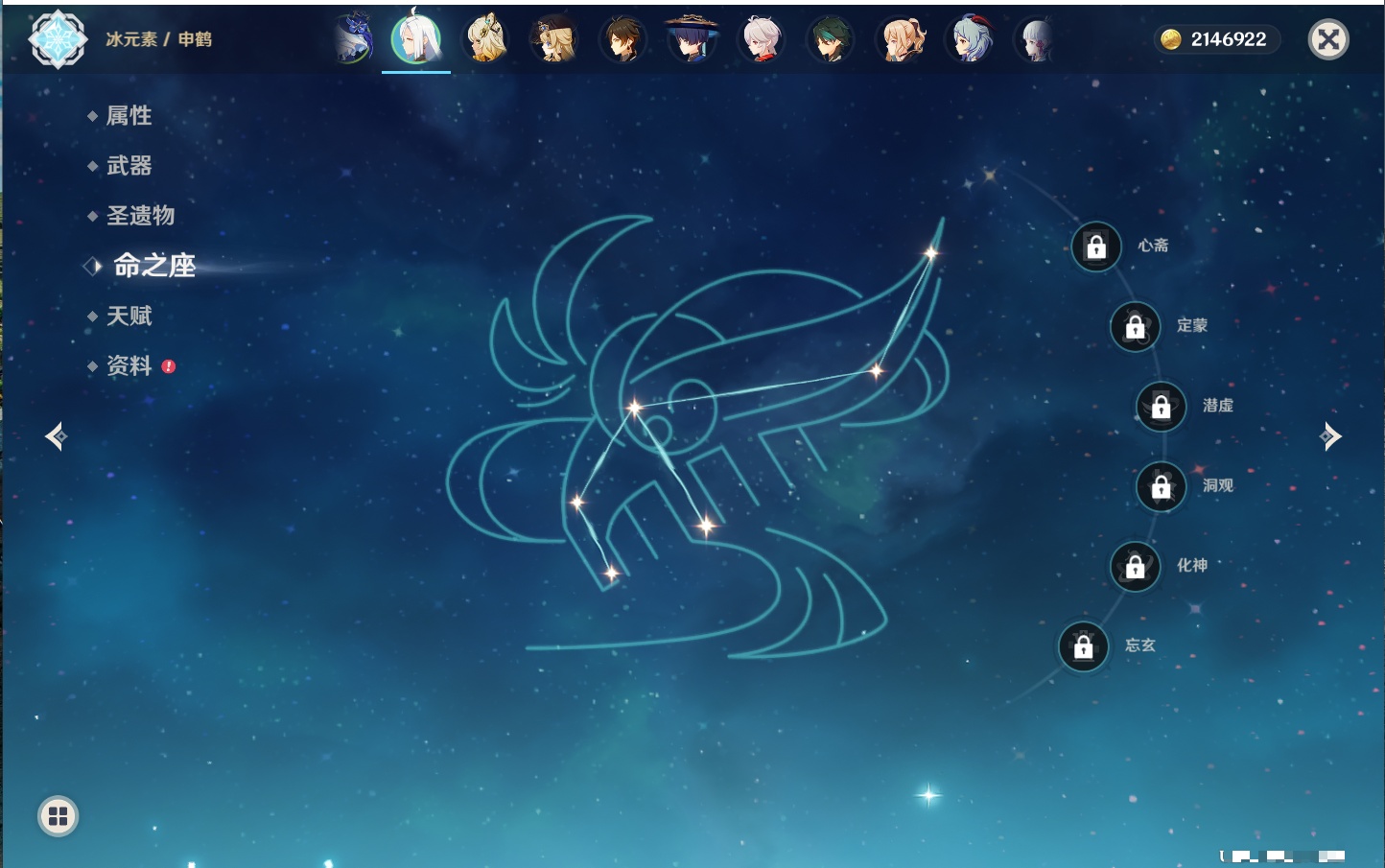Click the locked 潜虚 constellation node
The width and height of the screenshot is (1385, 868).
click(1162, 407)
